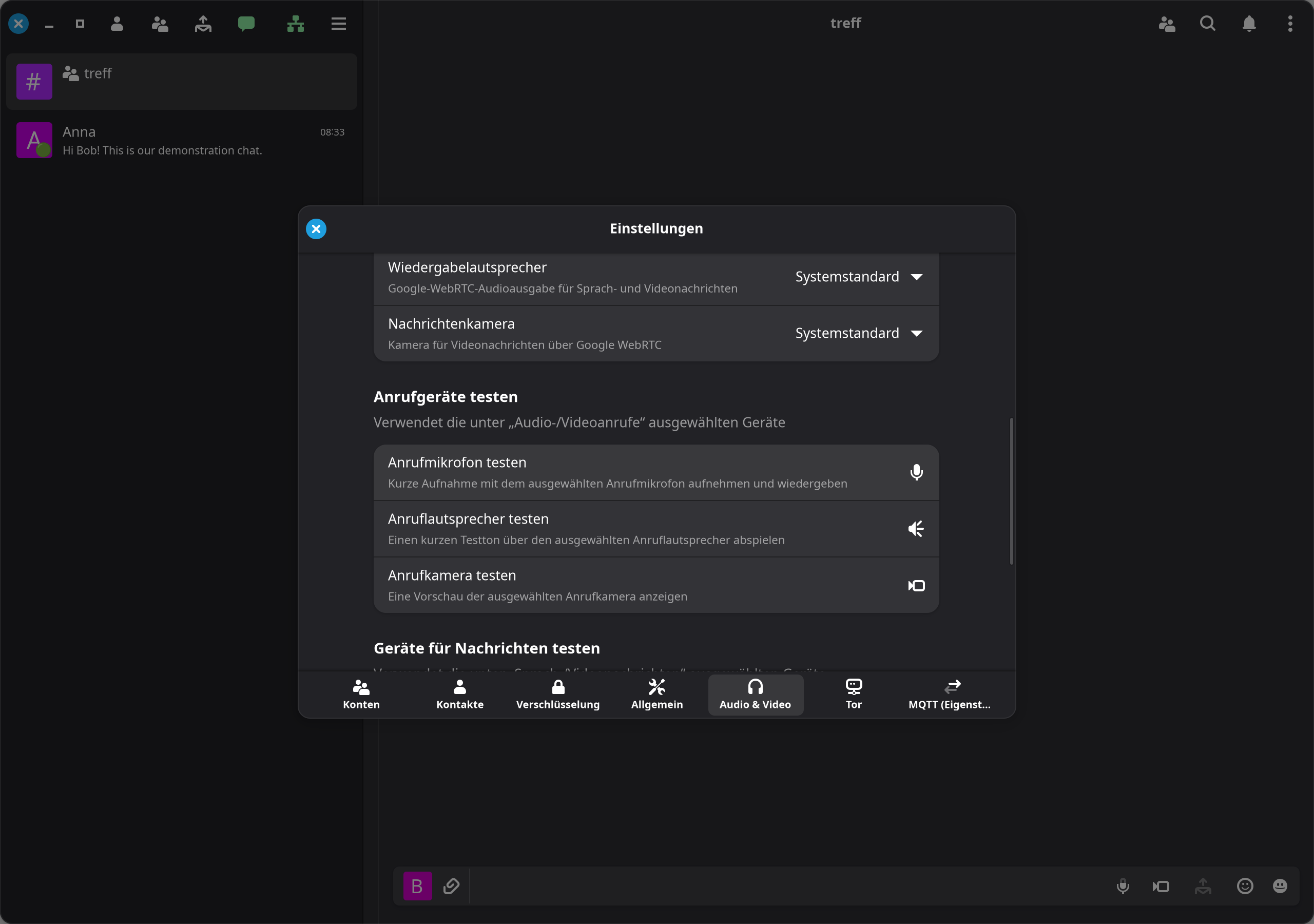This screenshot has height=924, width=1314.
Task: Click voice message microphone in message bar
Action: (1122, 886)
